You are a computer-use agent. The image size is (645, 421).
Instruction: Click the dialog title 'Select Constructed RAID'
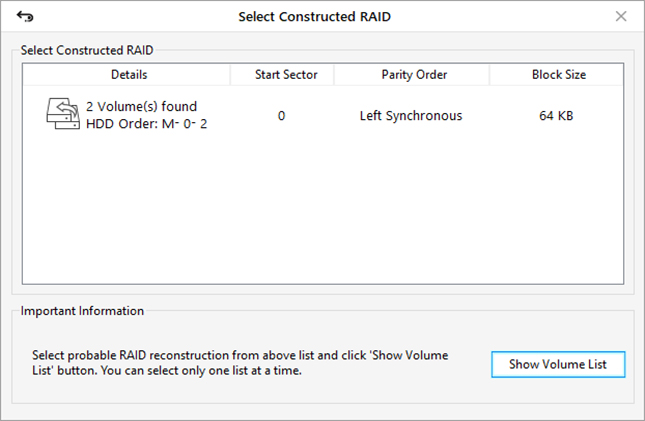(x=315, y=16)
